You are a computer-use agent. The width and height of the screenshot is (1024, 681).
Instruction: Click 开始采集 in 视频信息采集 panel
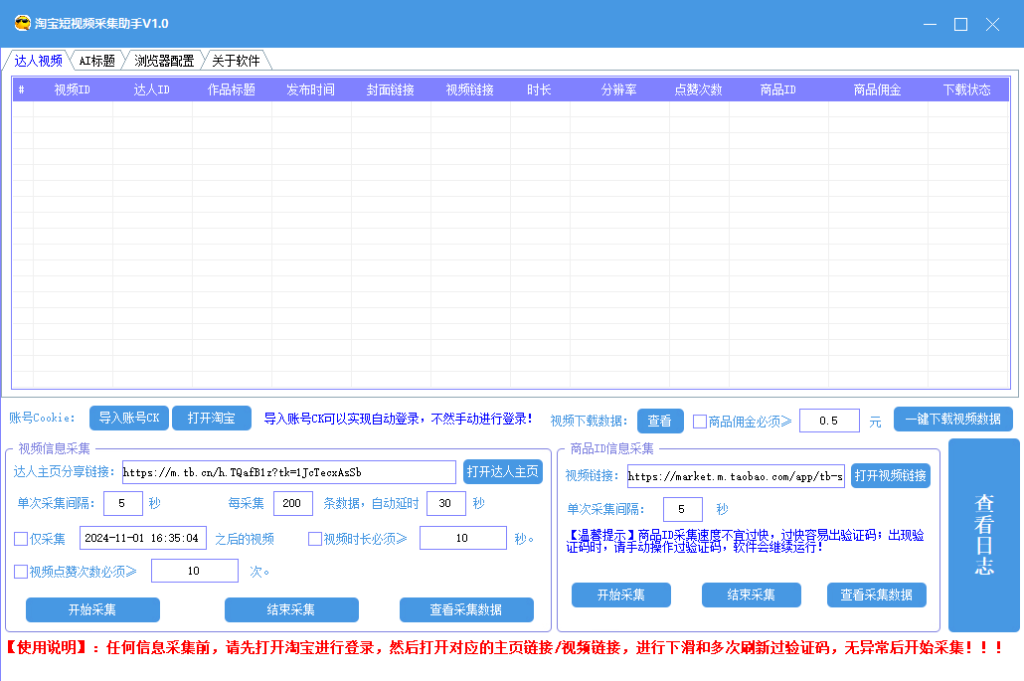point(93,610)
